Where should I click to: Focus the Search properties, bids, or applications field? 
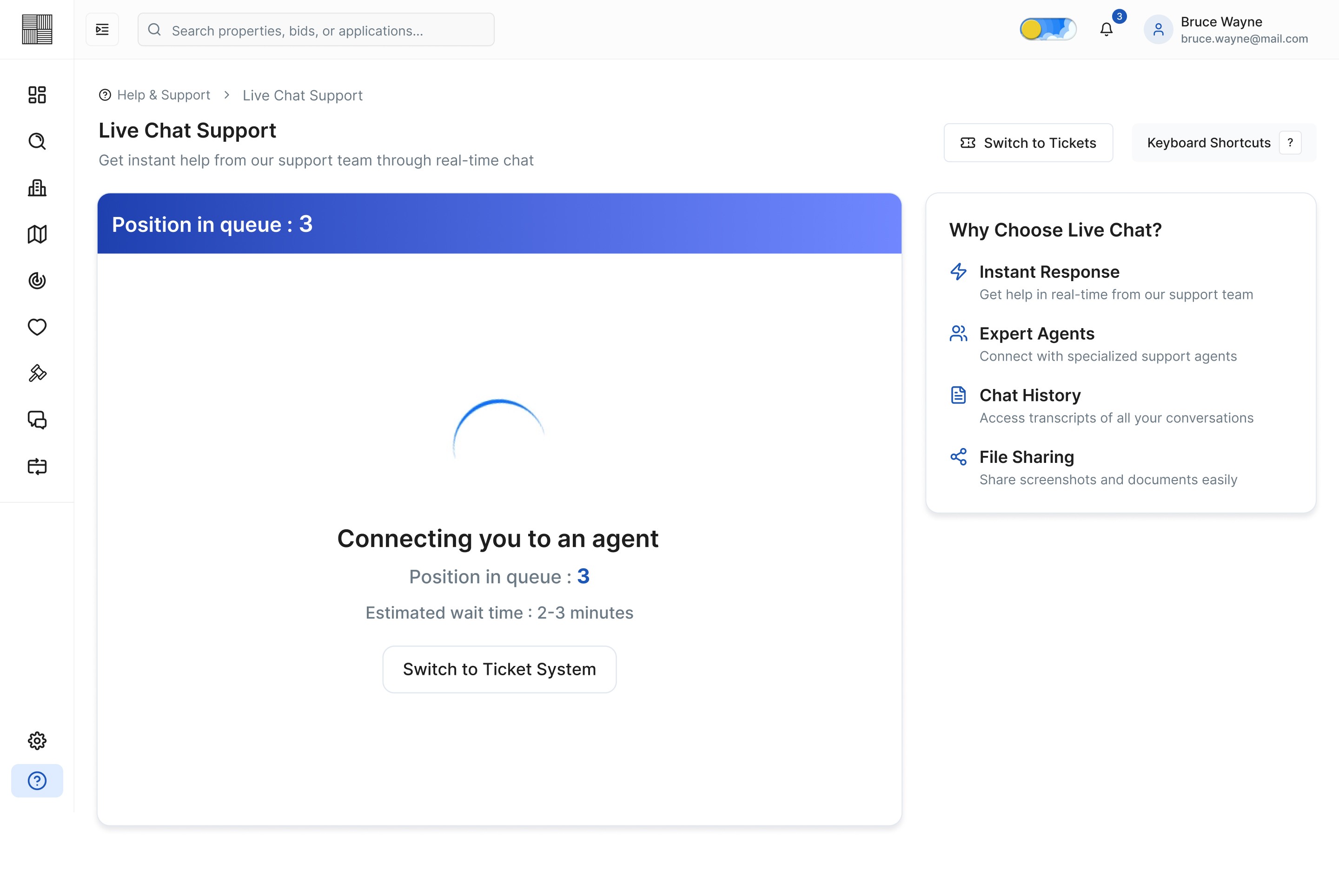[316, 30]
